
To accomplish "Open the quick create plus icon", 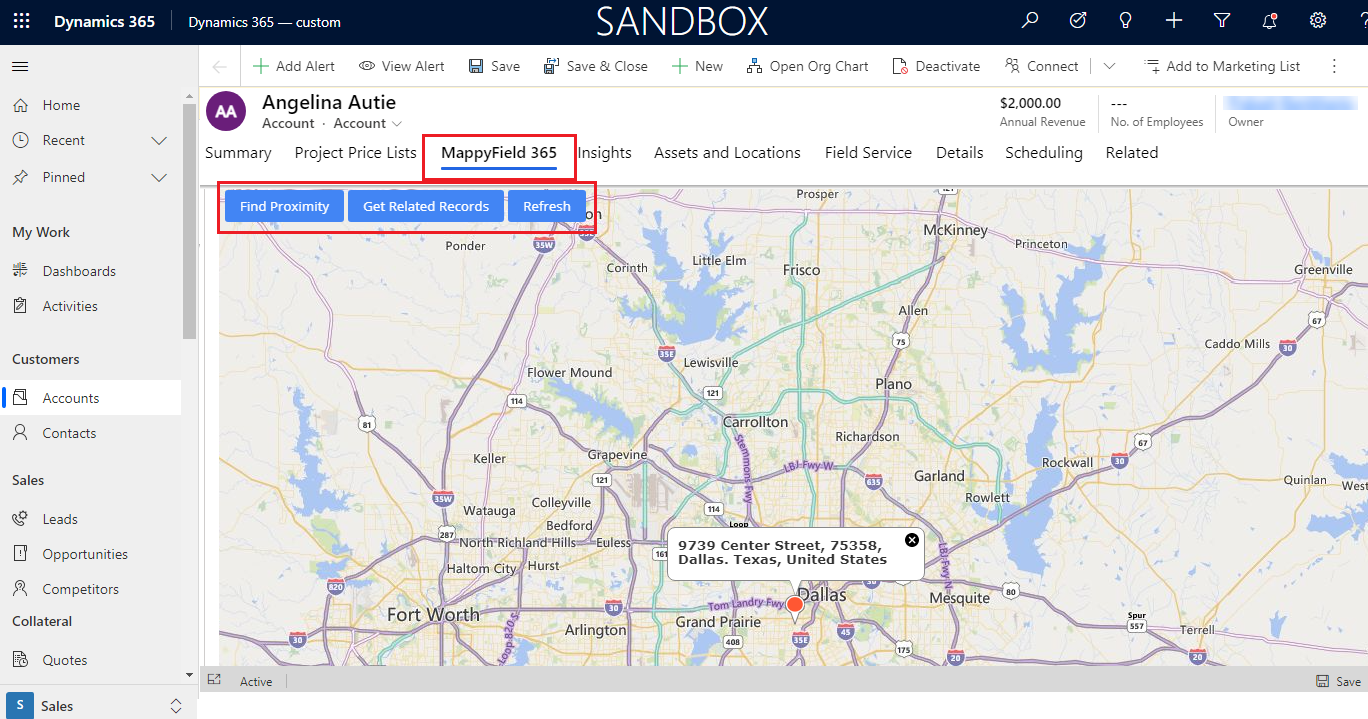I will [1174, 21].
